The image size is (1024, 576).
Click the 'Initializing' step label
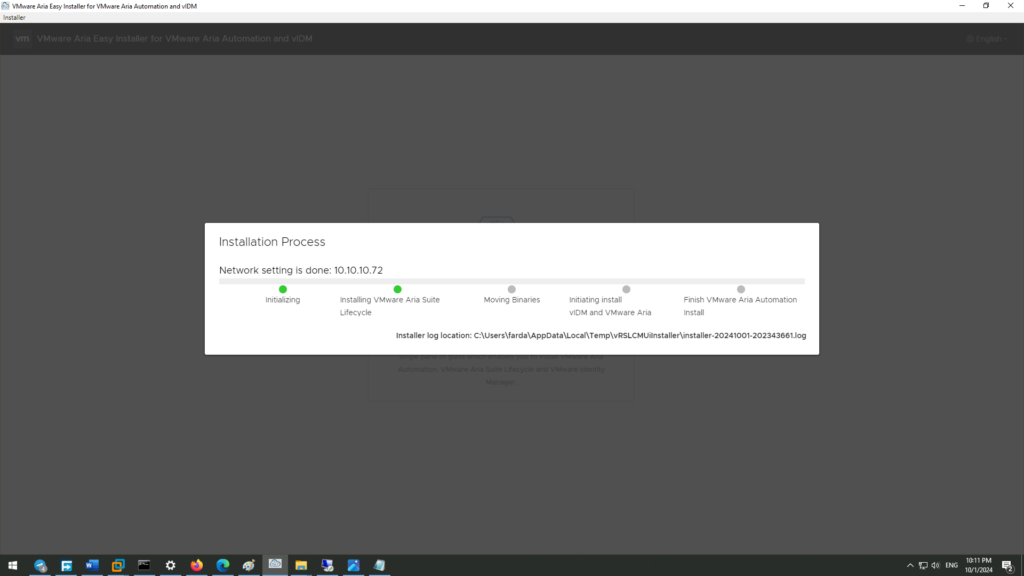[x=283, y=300]
